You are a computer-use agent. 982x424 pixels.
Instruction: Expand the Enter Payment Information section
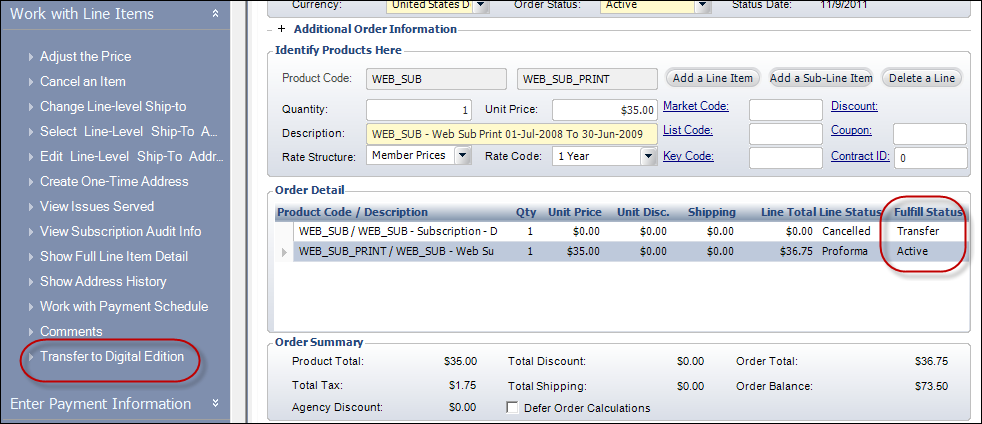216,404
